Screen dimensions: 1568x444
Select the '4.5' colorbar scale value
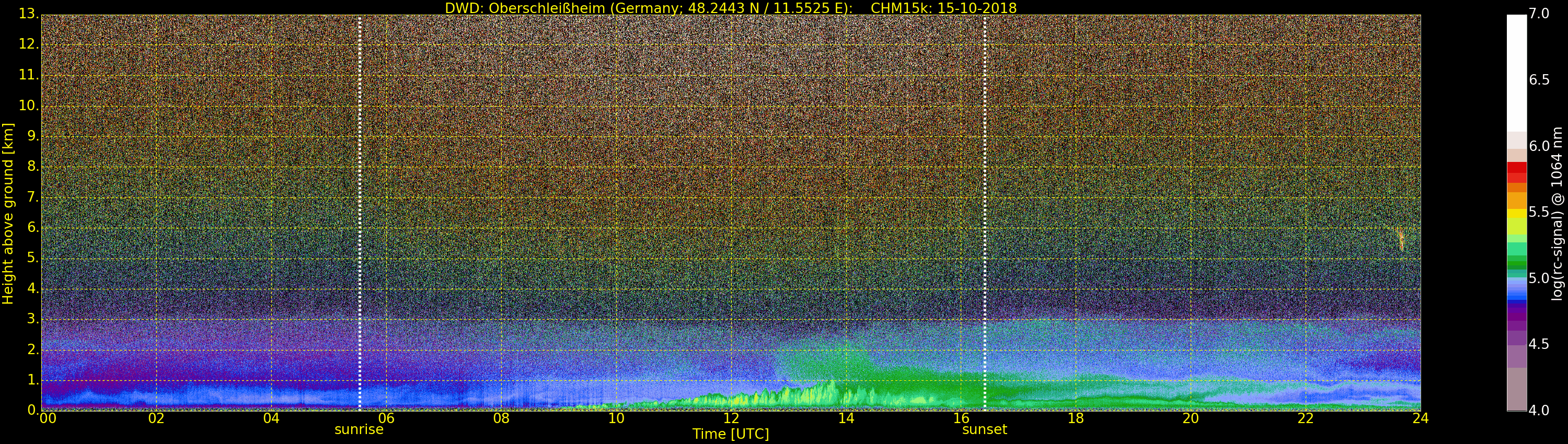coord(1539,344)
